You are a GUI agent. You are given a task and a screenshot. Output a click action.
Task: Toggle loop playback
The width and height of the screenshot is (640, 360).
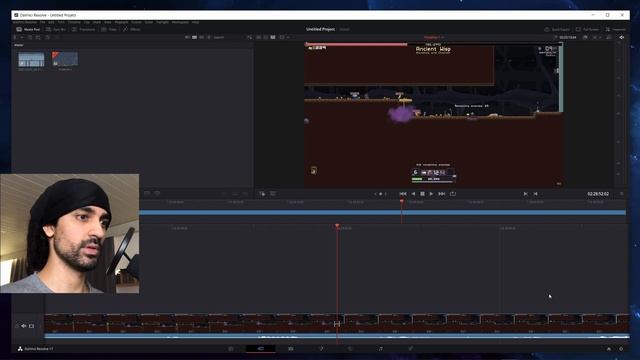[453, 193]
